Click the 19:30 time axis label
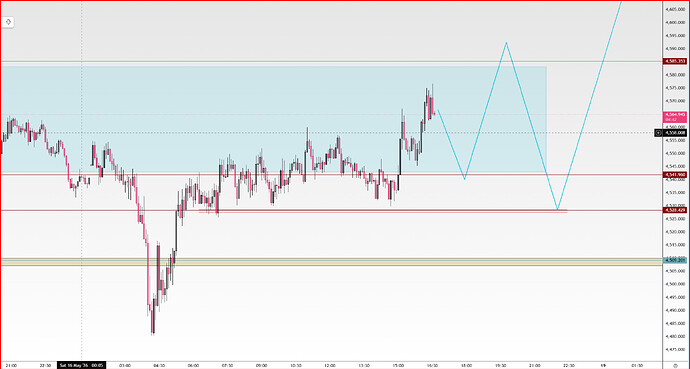This screenshot has width=690, height=369. pyautogui.click(x=501, y=365)
